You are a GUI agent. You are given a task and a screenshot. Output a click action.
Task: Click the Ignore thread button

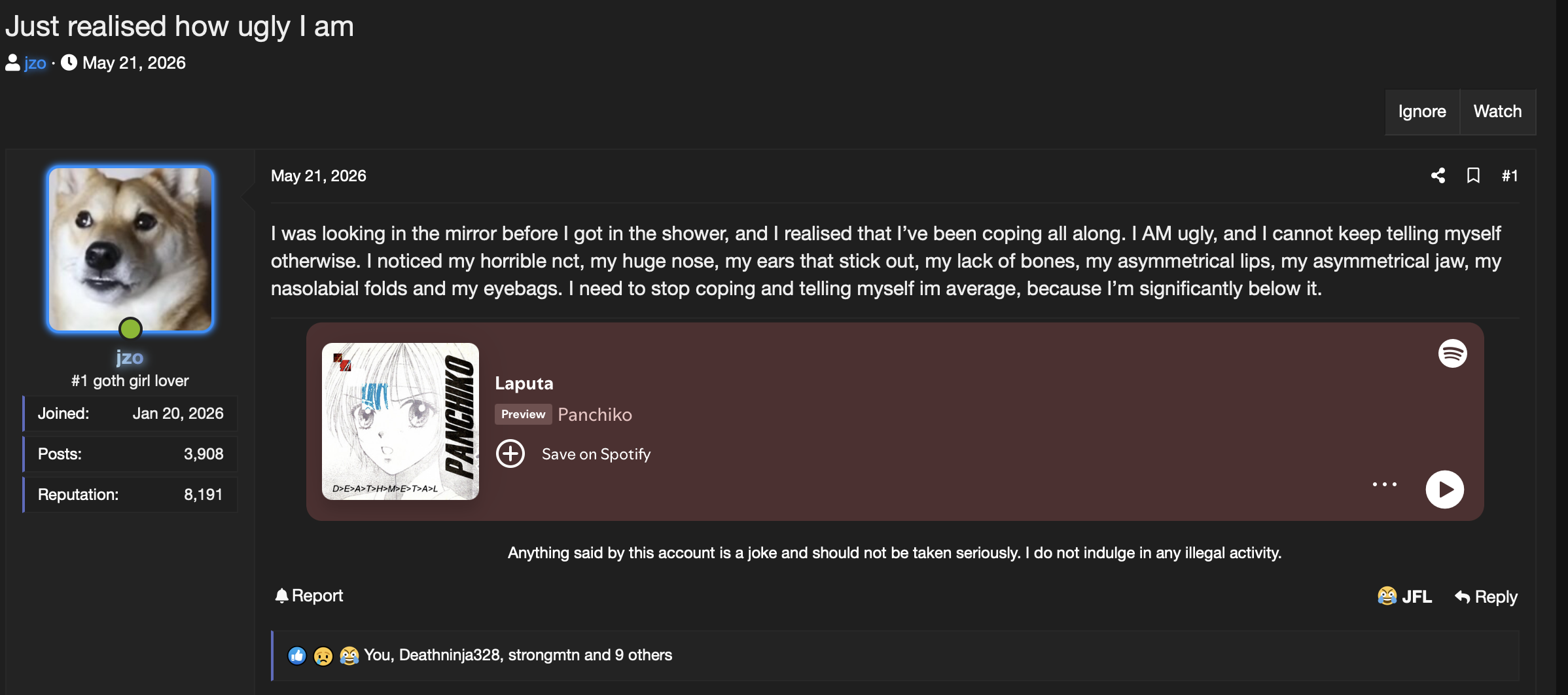coord(1422,111)
